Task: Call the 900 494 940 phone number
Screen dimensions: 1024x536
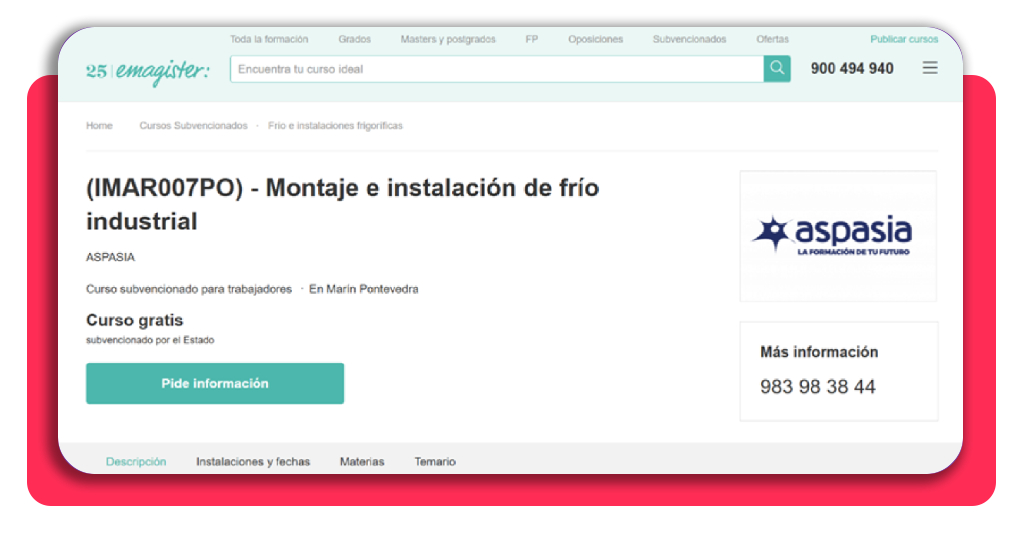Action: point(852,69)
